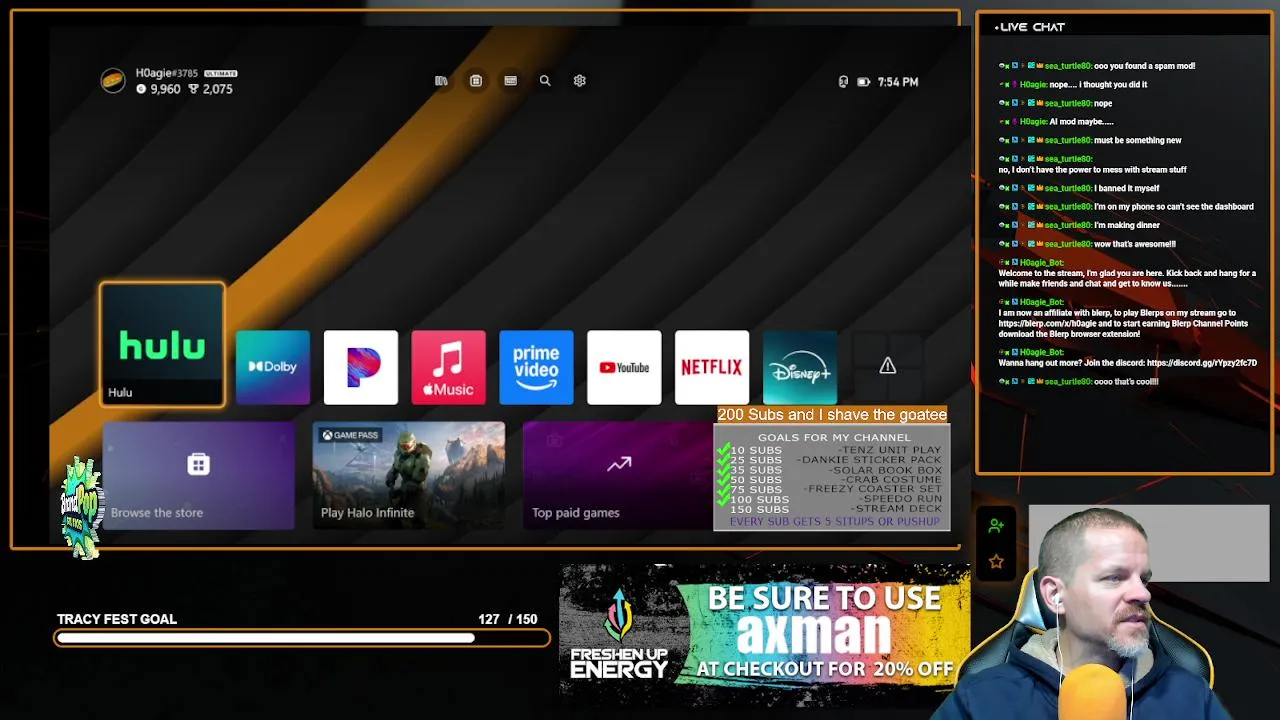1280x720 pixels.
Task: Open Top paid games tile
Action: click(x=617, y=475)
